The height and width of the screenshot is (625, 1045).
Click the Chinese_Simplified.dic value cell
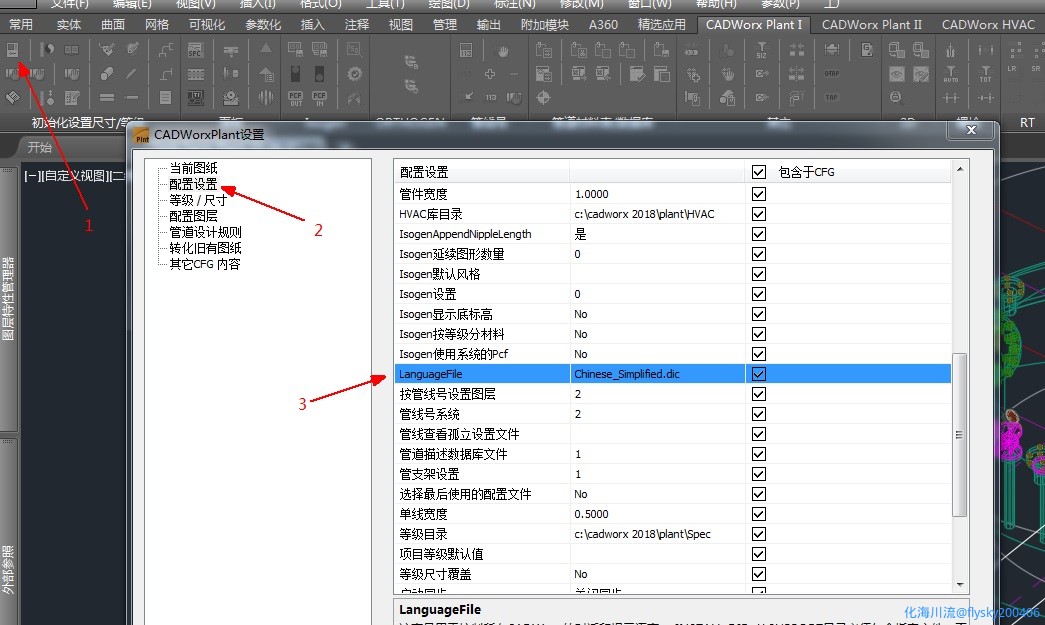[x=657, y=374]
